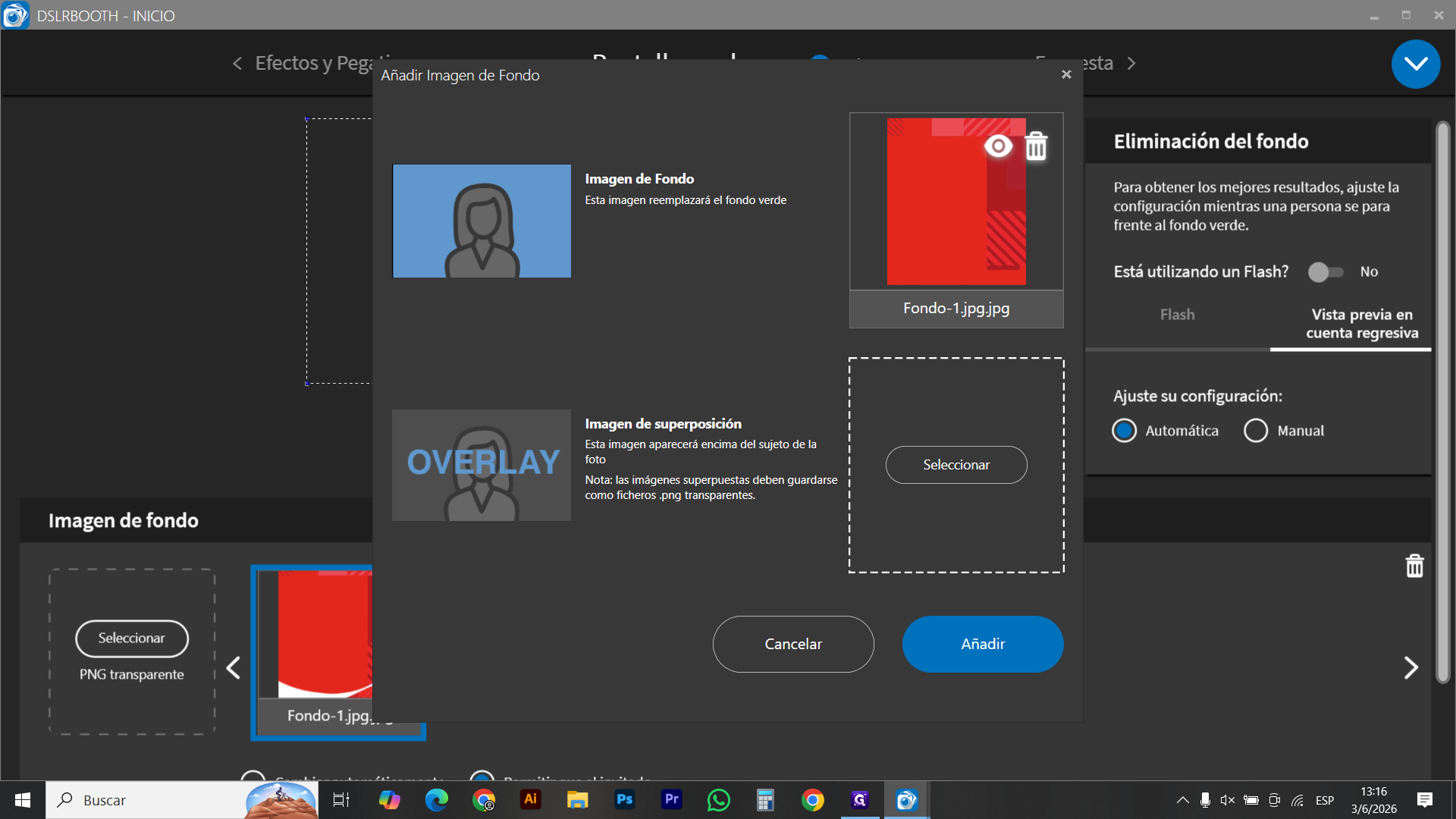Click the microphone tray icon
The image size is (1456, 819).
[x=1205, y=800]
